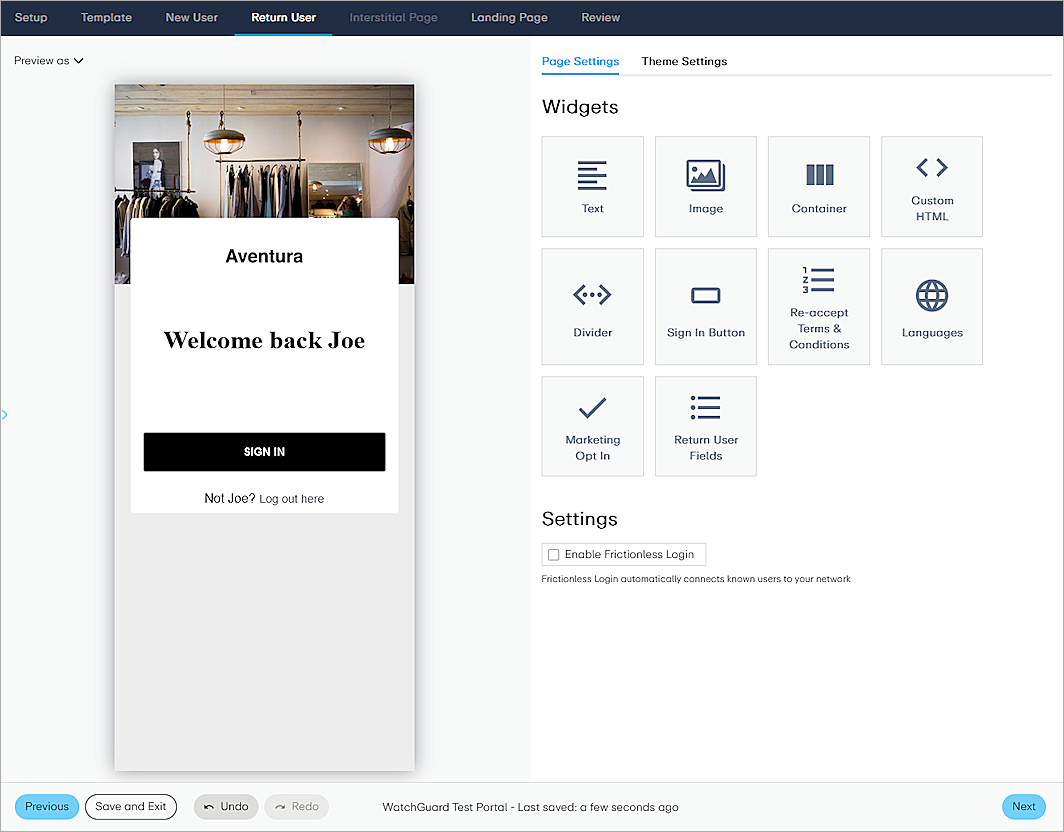The width and height of the screenshot is (1064, 832).
Task: Undo the last change
Action: click(x=225, y=806)
